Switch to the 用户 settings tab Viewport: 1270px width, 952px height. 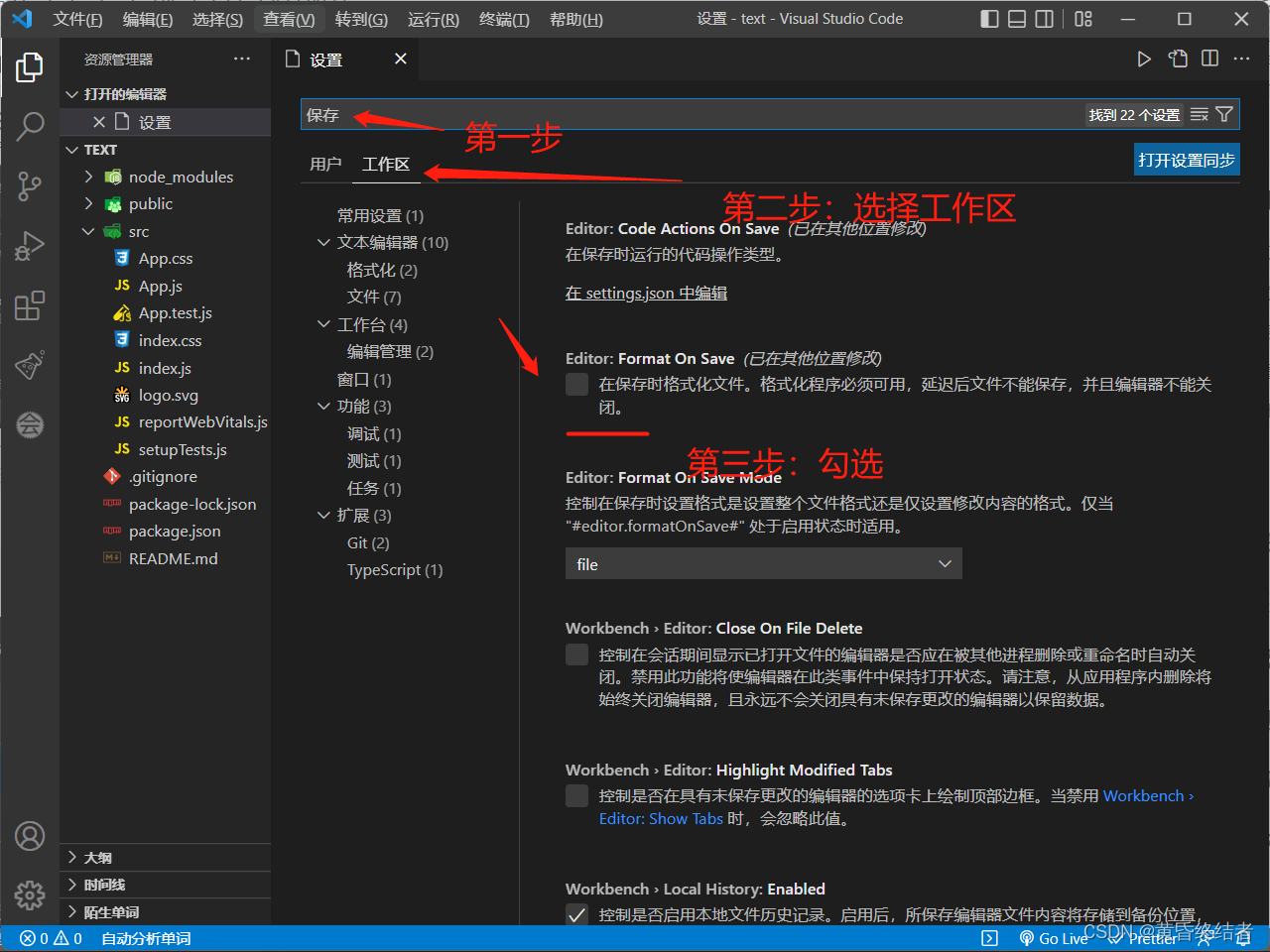click(x=325, y=164)
